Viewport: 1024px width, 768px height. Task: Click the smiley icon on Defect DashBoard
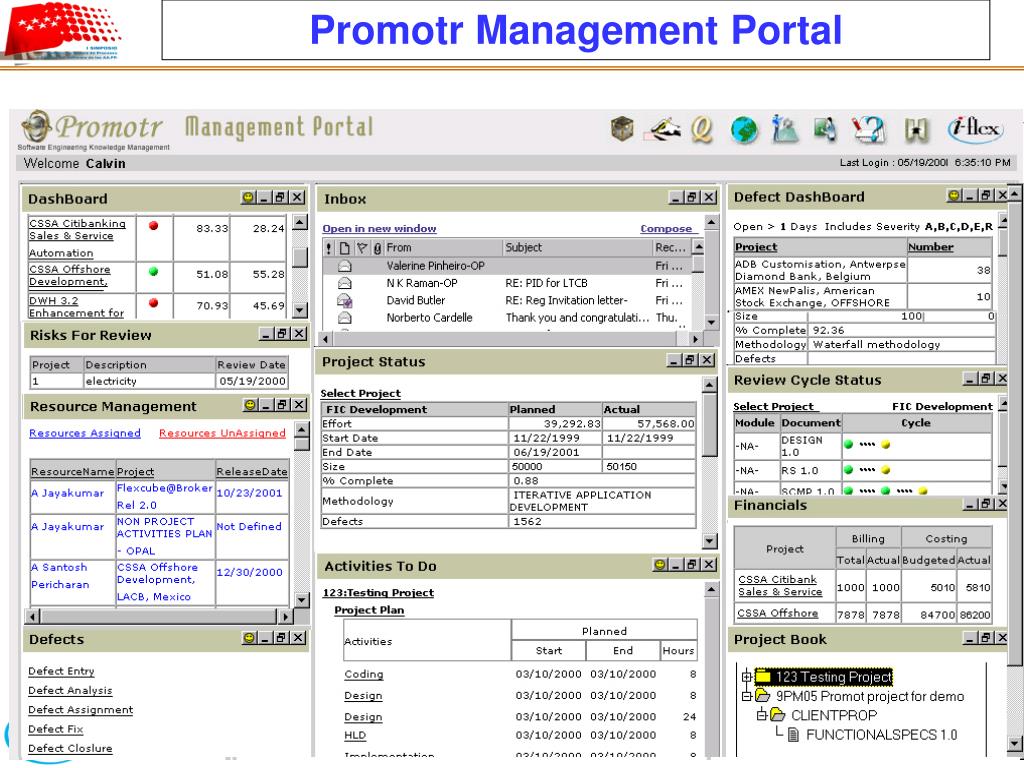(x=954, y=195)
